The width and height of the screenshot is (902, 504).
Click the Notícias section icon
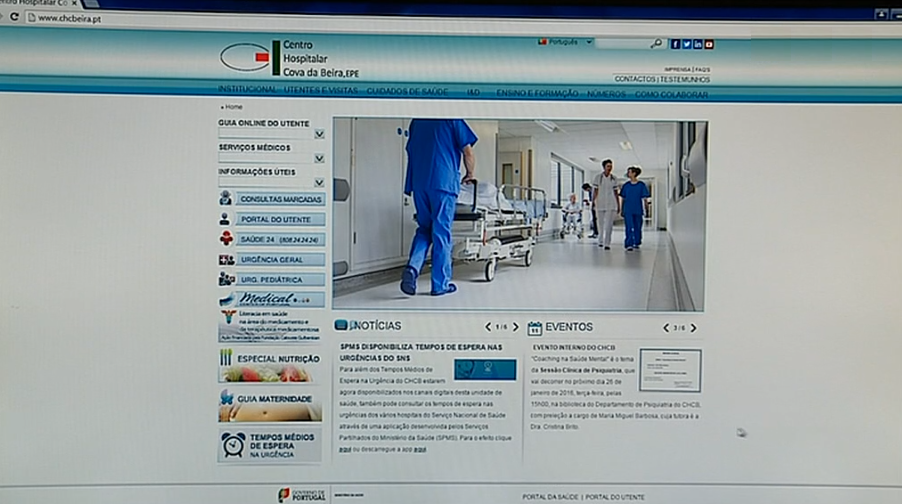(x=342, y=325)
